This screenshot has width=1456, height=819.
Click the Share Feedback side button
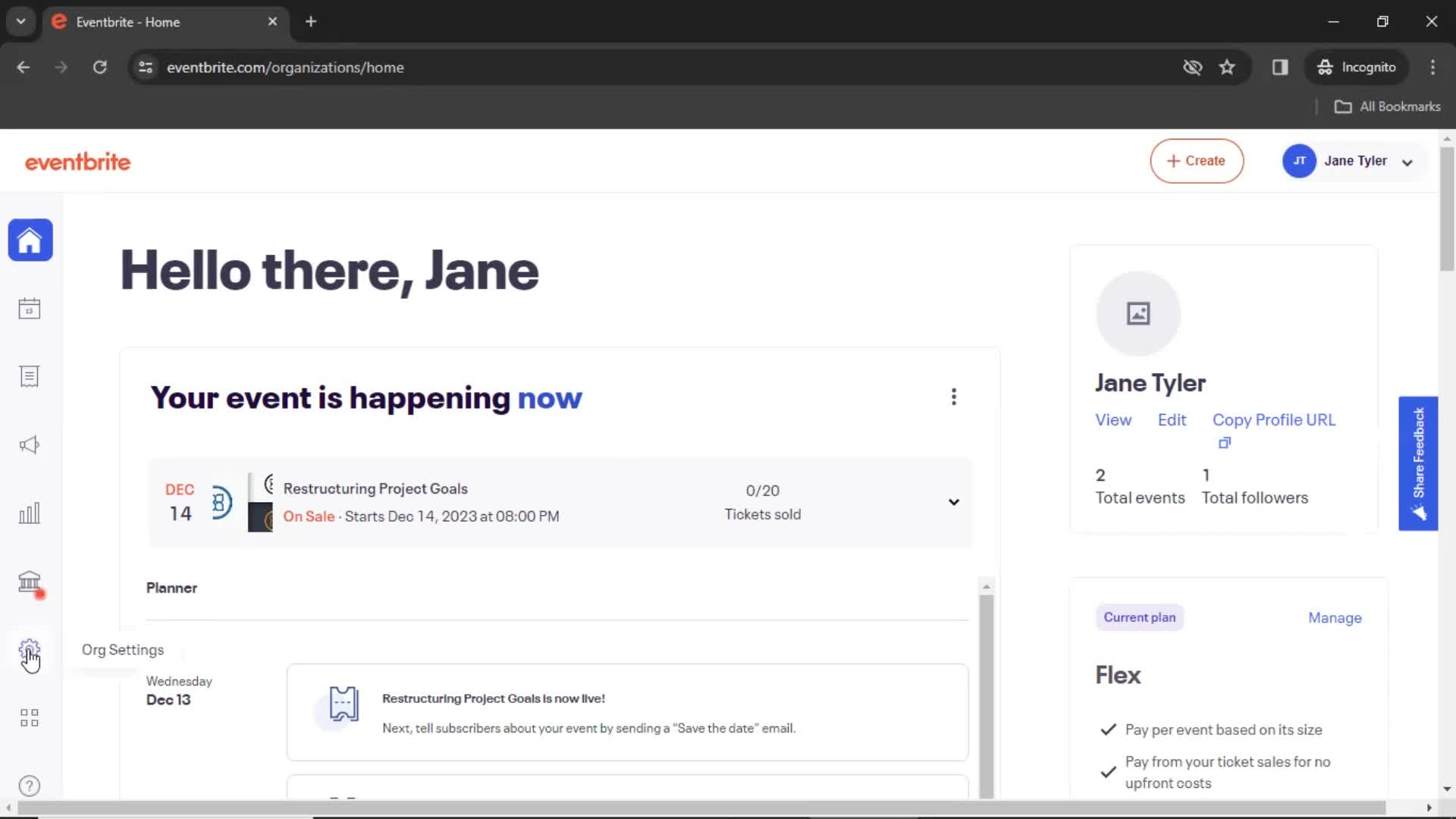click(1418, 463)
